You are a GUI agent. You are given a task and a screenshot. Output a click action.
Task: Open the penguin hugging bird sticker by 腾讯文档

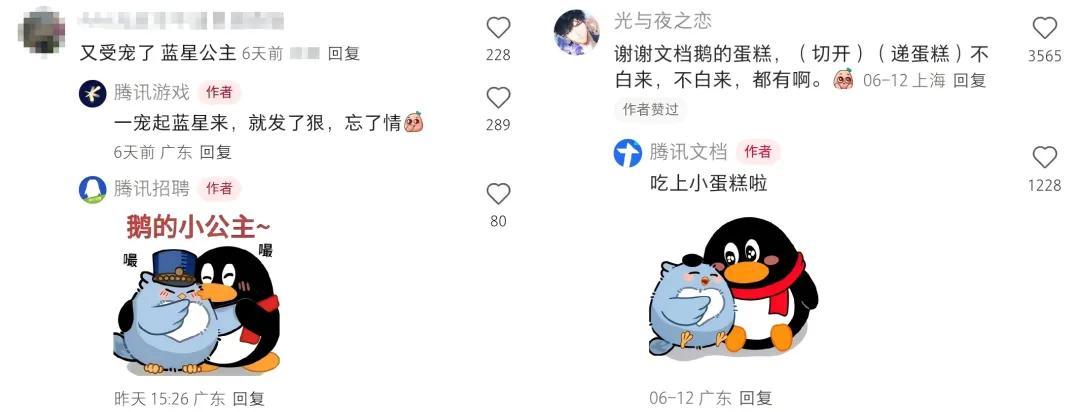[x=734, y=288]
